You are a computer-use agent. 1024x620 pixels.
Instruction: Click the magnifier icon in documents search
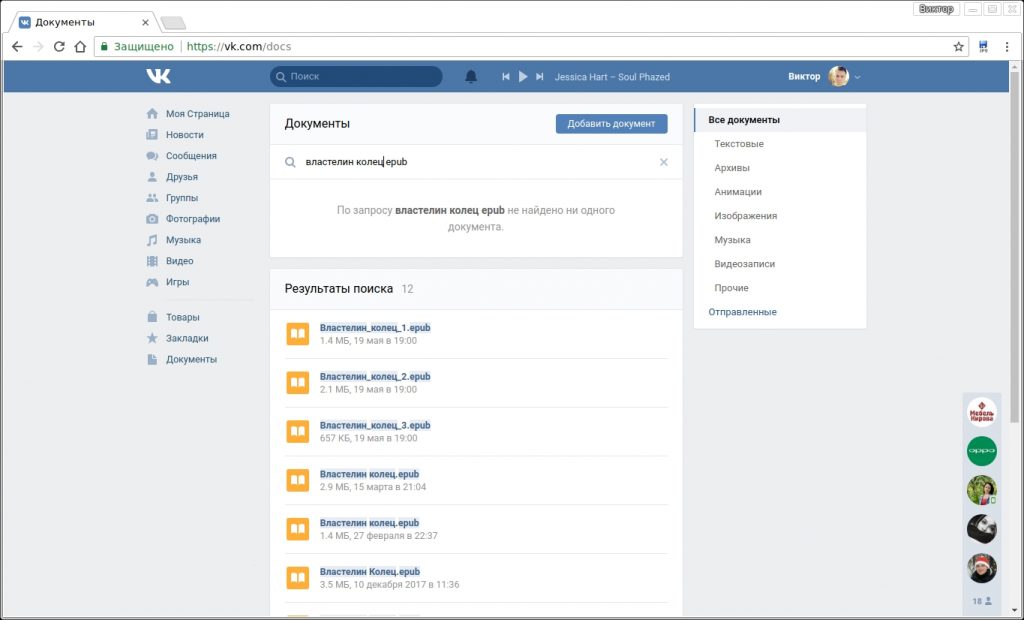[x=290, y=162]
